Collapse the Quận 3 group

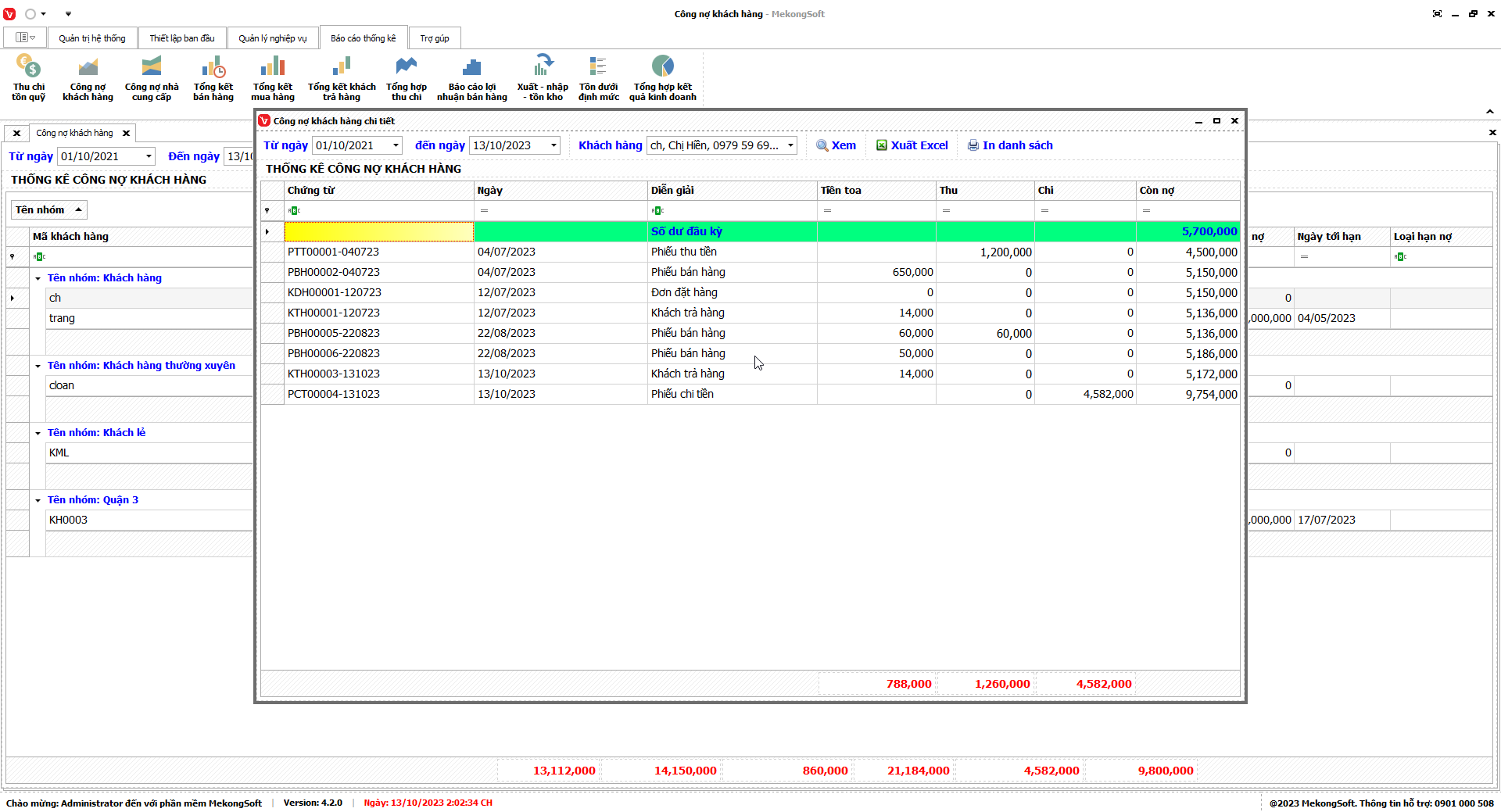tap(38, 500)
